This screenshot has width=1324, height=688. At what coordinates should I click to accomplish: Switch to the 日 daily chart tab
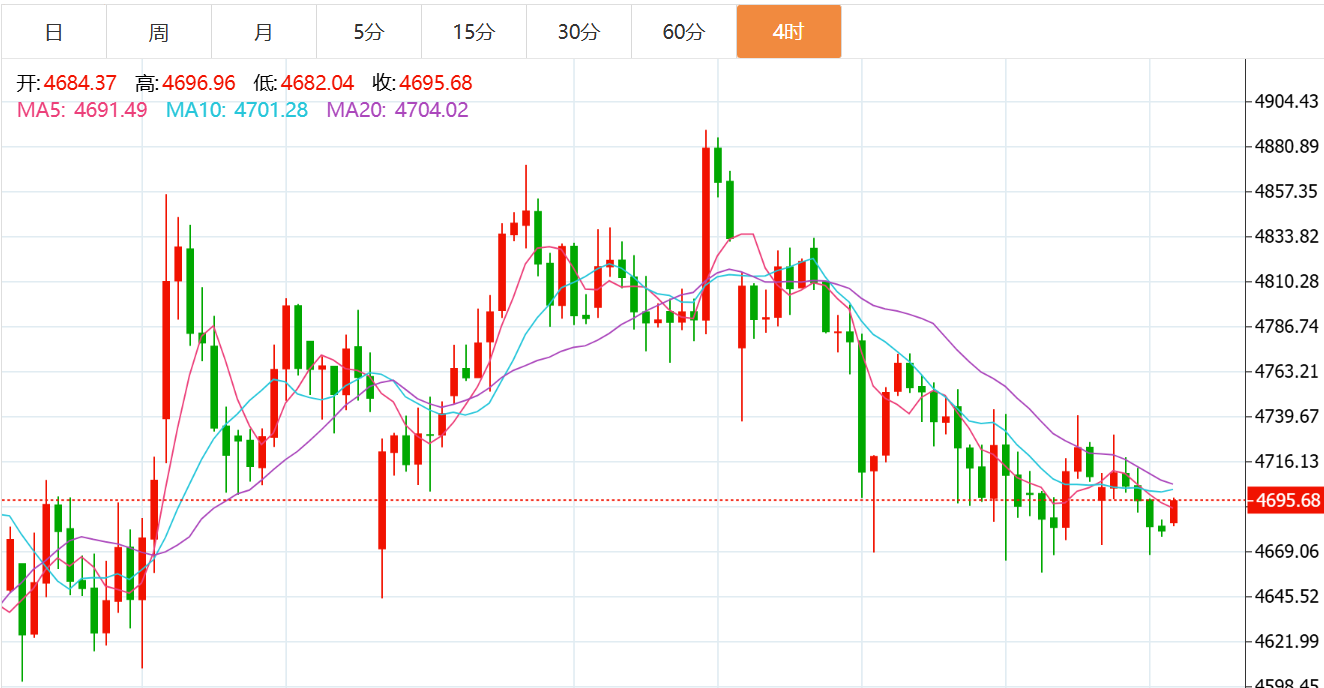54,32
